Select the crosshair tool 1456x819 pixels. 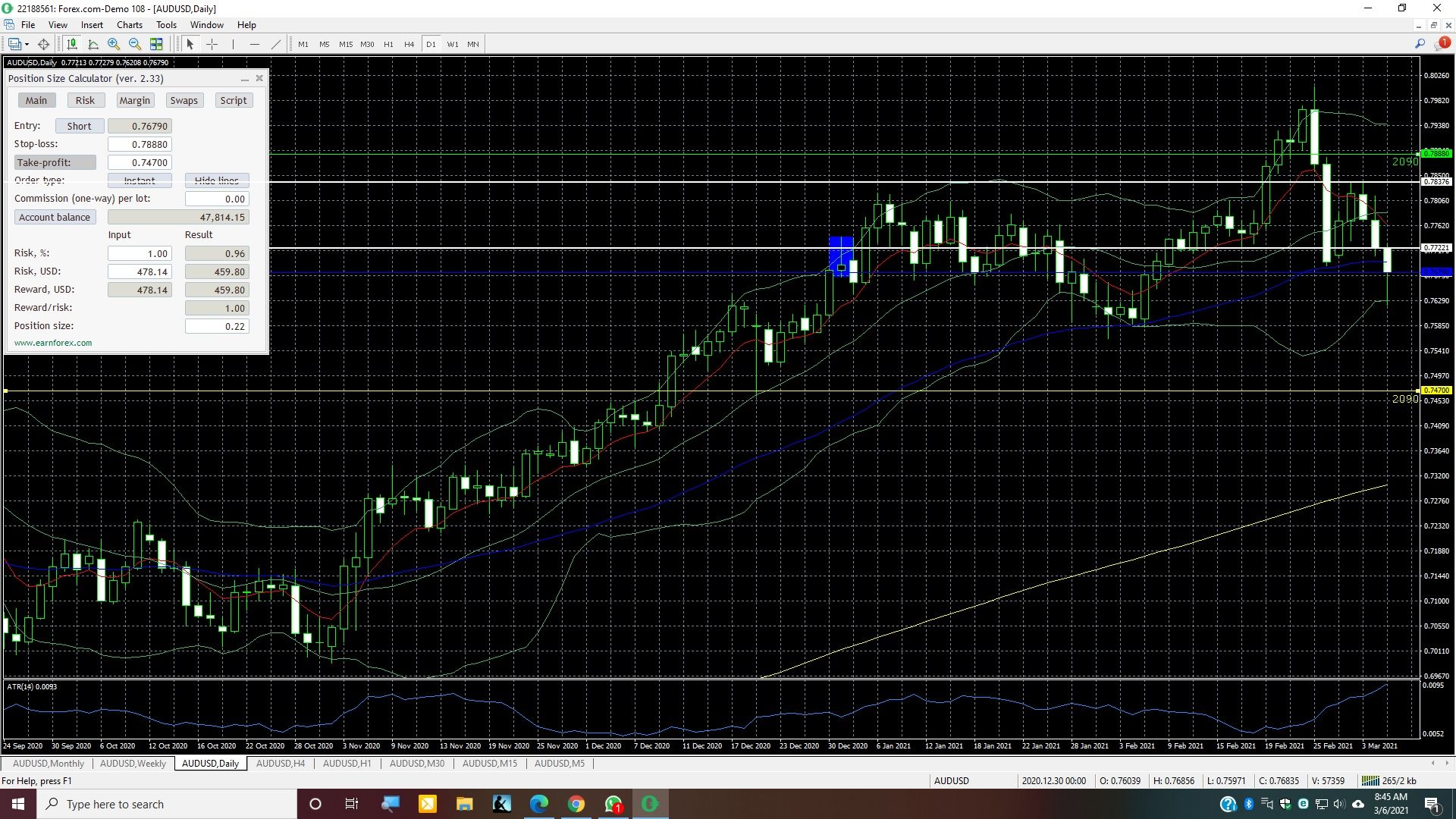[212, 44]
